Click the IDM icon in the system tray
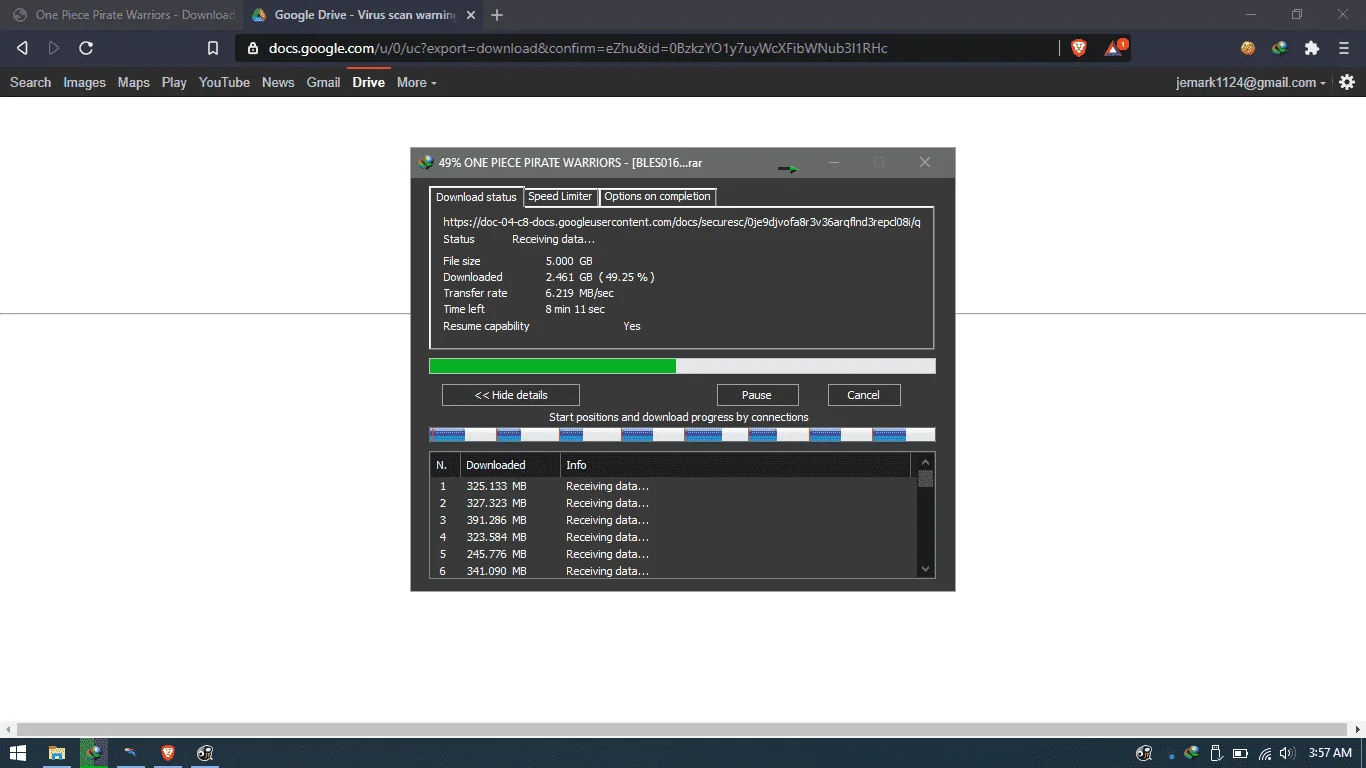This screenshot has width=1366, height=768. (x=1192, y=753)
